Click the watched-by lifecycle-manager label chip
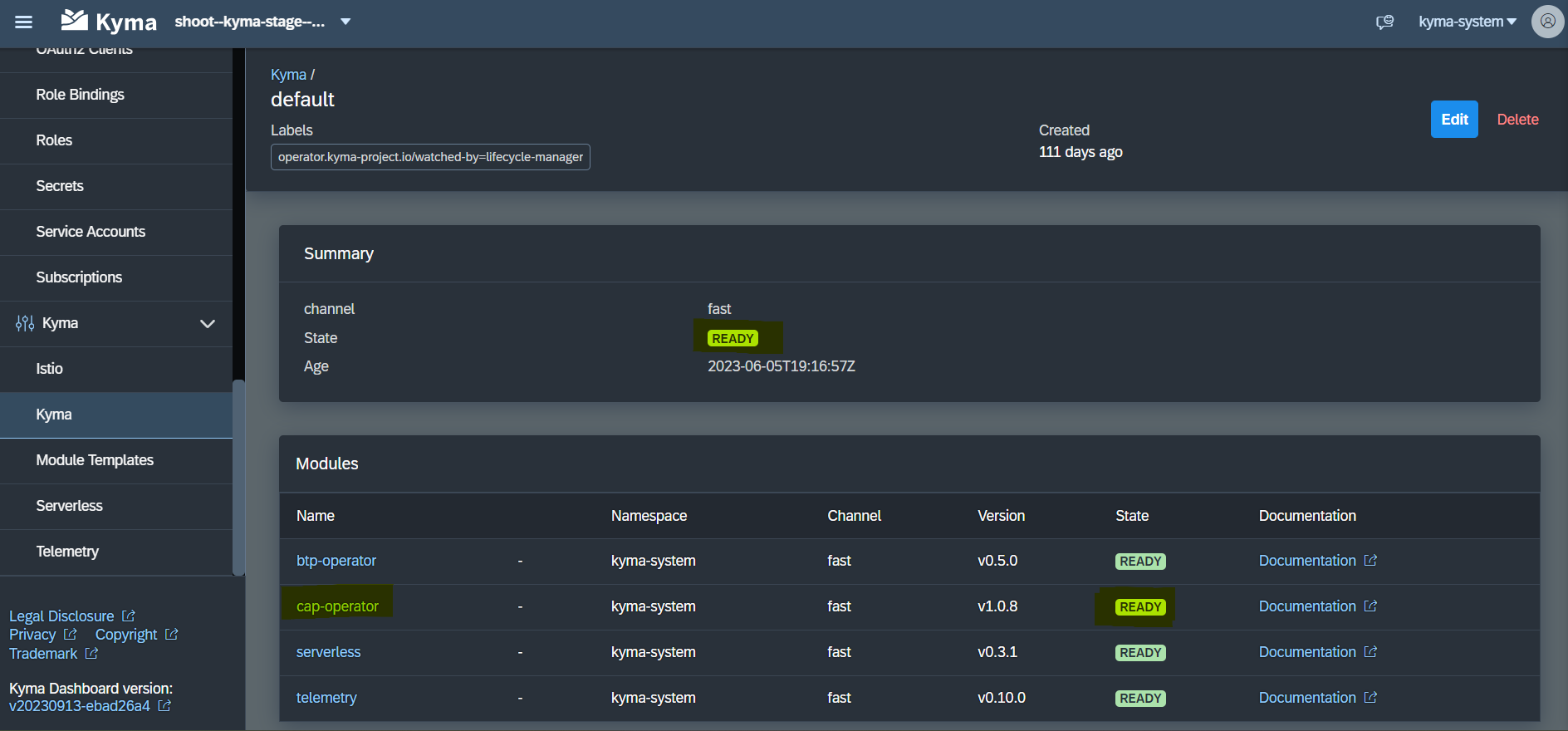The height and width of the screenshot is (731, 1568). point(430,157)
